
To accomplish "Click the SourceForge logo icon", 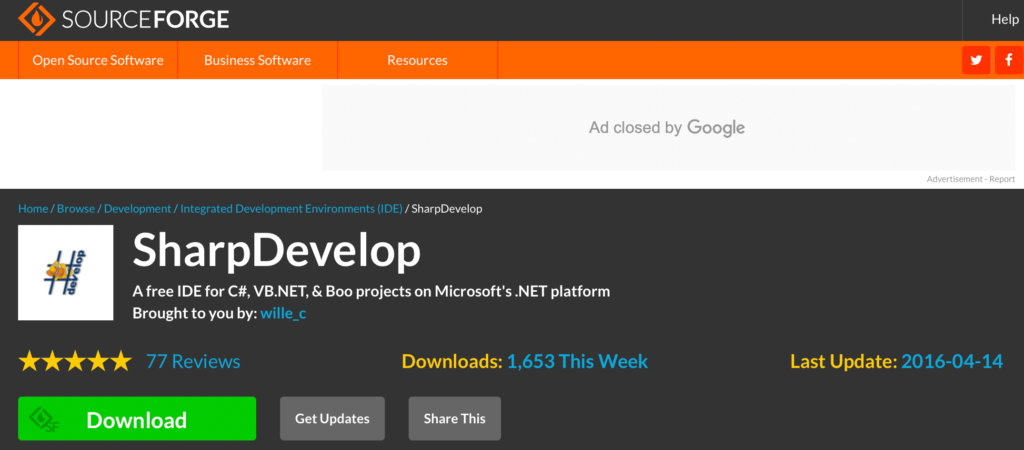I will pyautogui.click(x=37, y=19).
